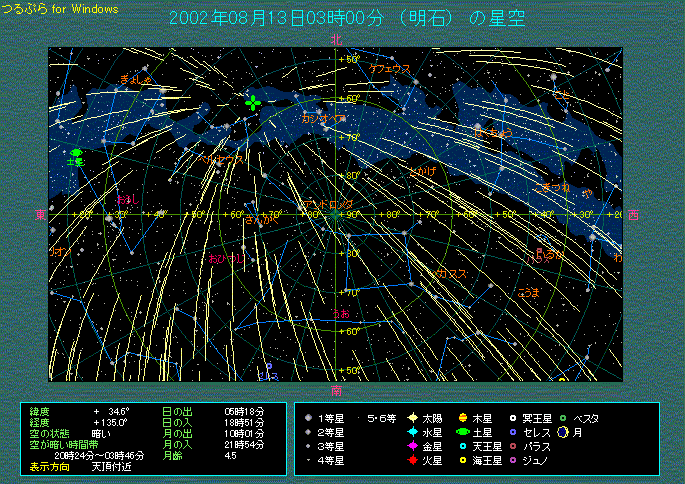The width and height of the screenshot is (685, 484).
Task: Click the magenta Venus icon in the legend
Action: tap(412, 446)
